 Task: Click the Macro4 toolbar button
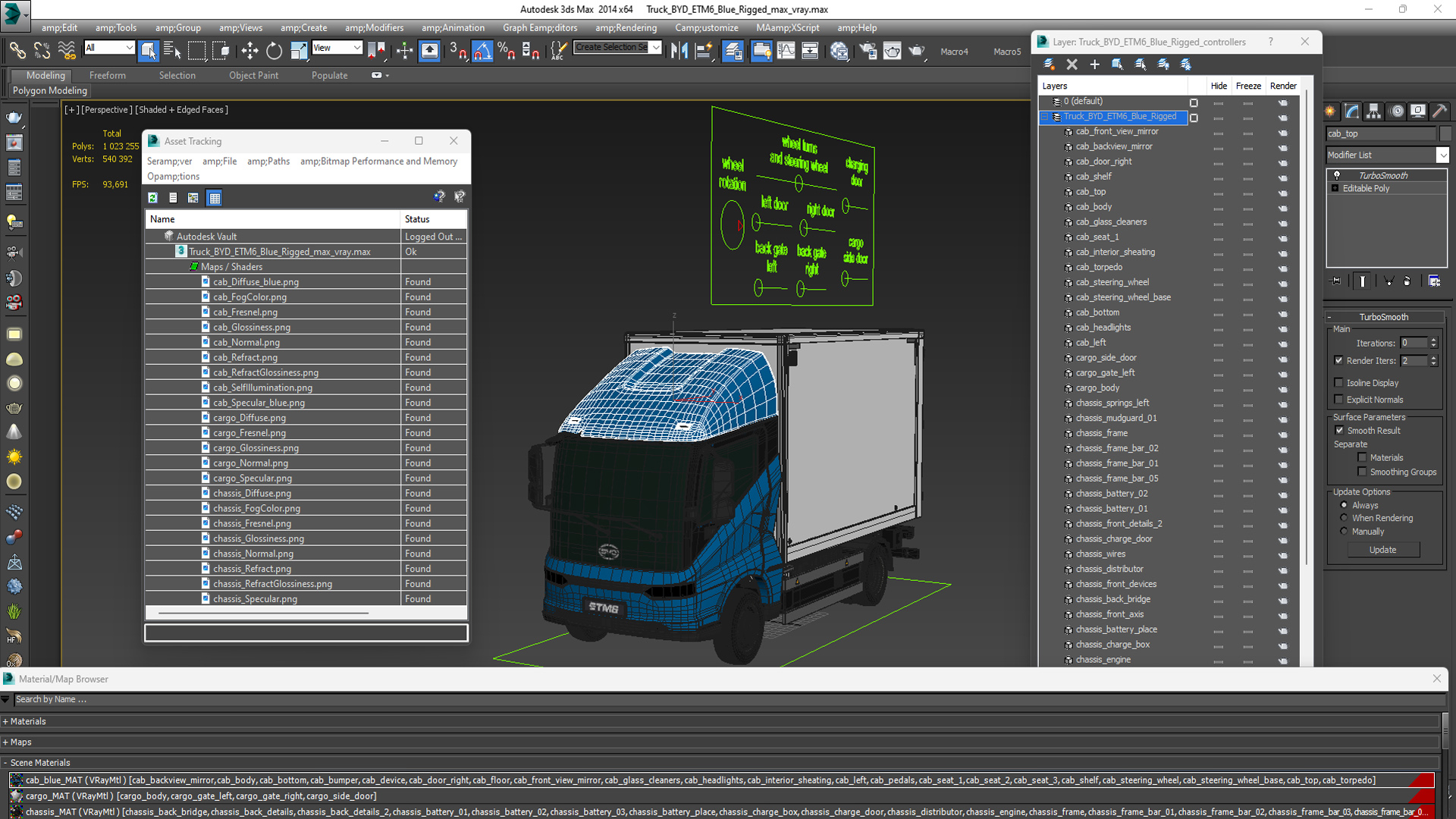954,52
